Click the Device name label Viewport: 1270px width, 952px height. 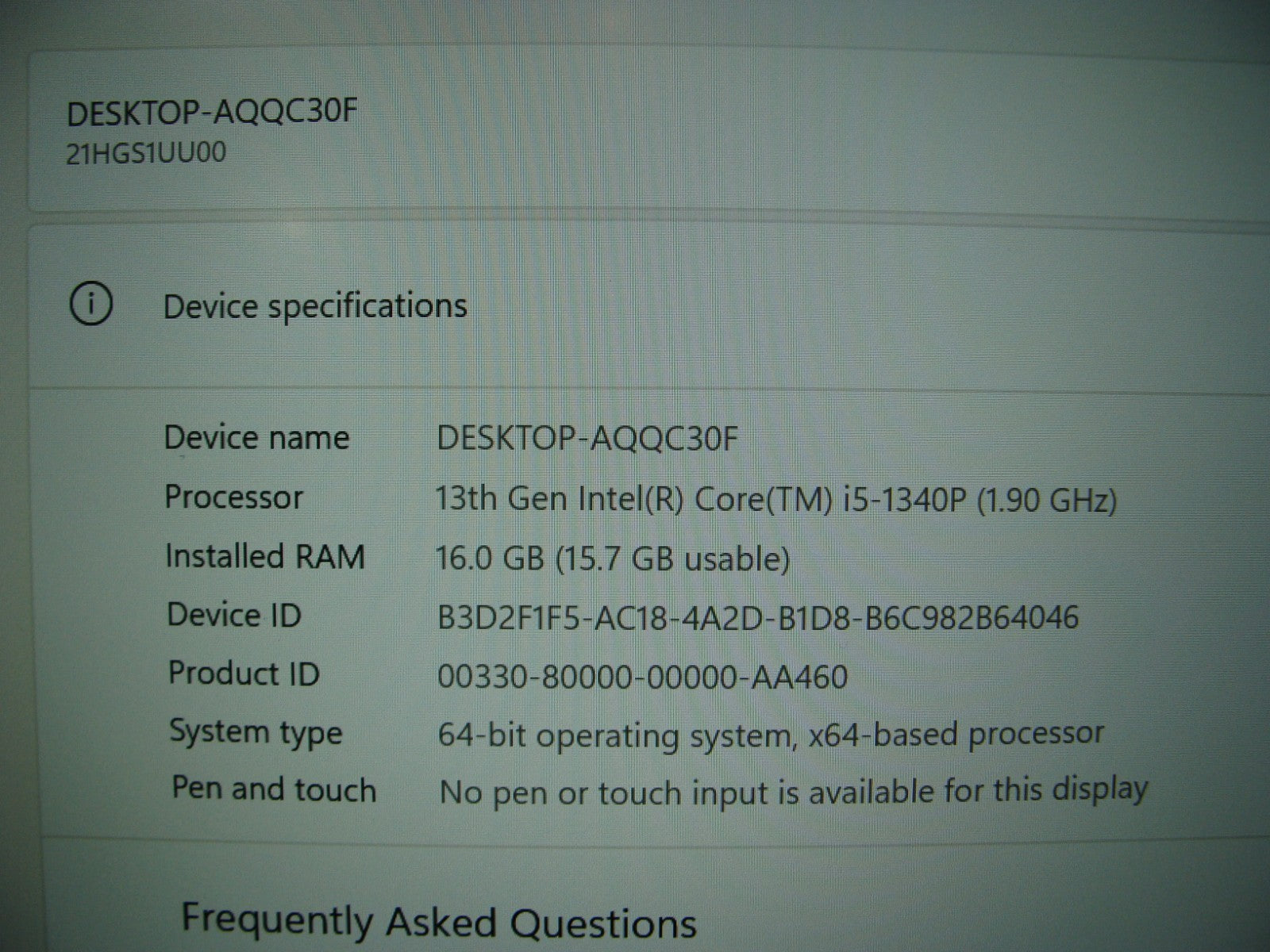[256, 438]
